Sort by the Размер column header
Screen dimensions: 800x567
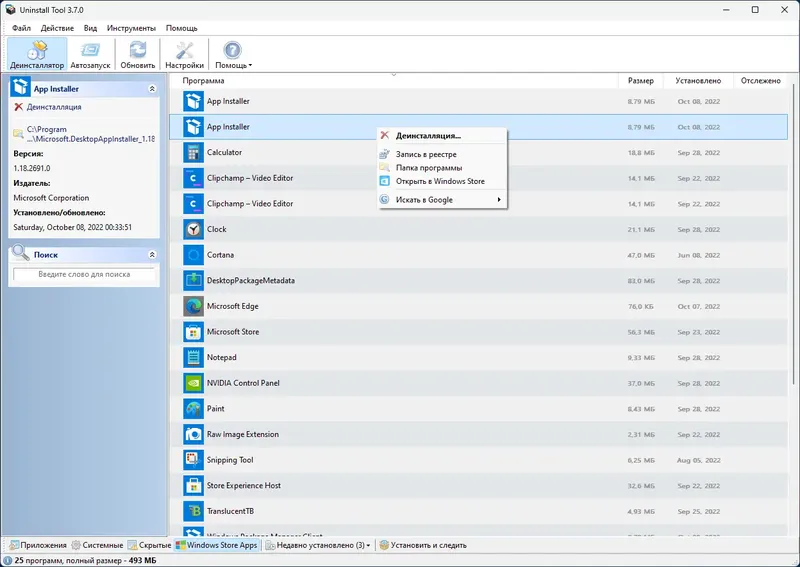[641, 81]
